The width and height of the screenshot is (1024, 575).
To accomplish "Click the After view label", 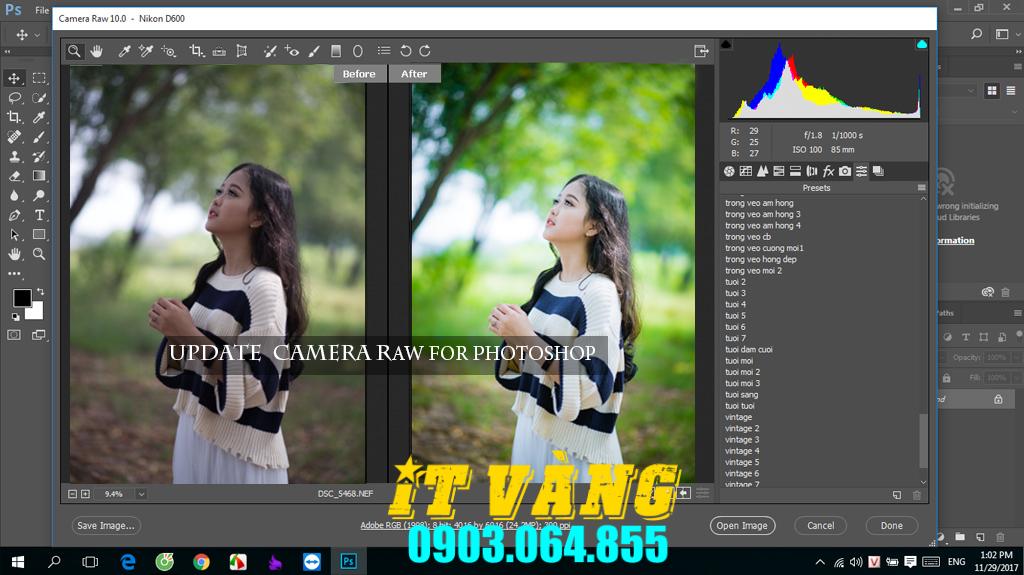I will coord(414,74).
